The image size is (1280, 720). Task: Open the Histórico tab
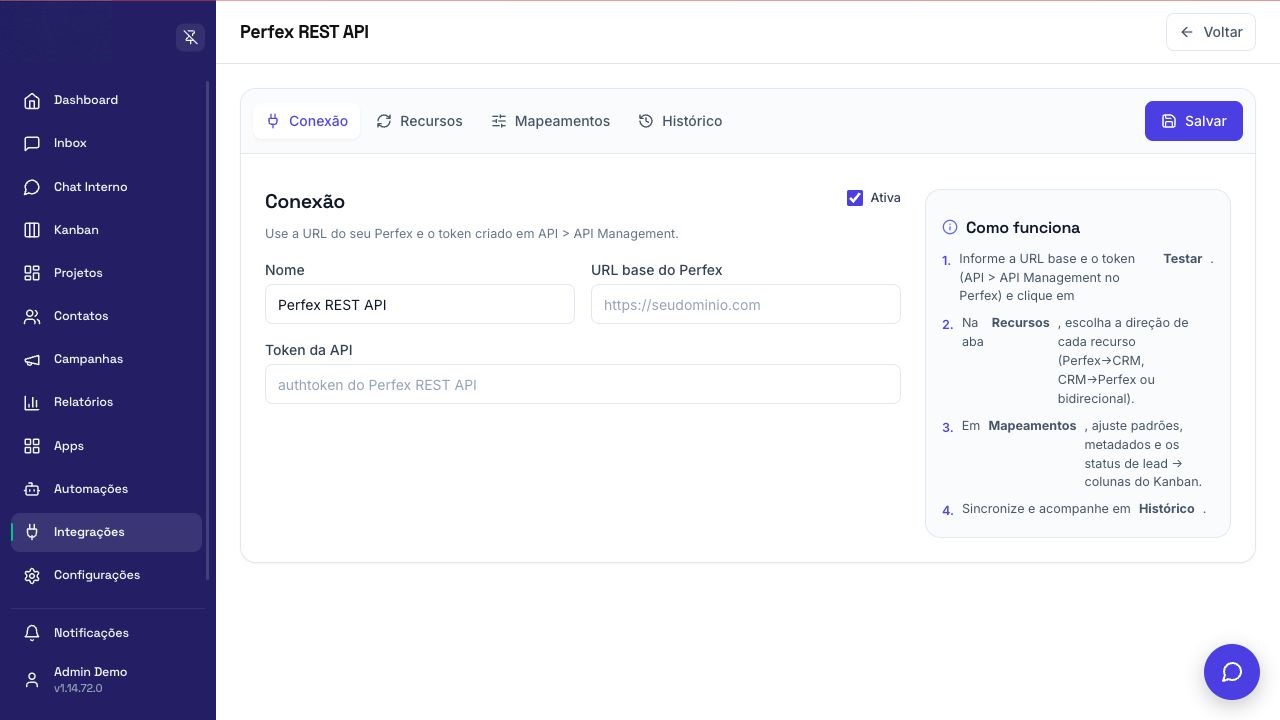(680, 121)
